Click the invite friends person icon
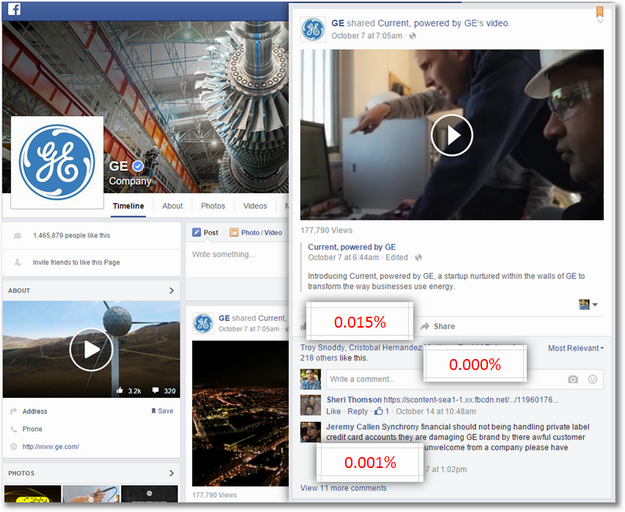This screenshot has width=625, height=512. [x=18, y=262]
